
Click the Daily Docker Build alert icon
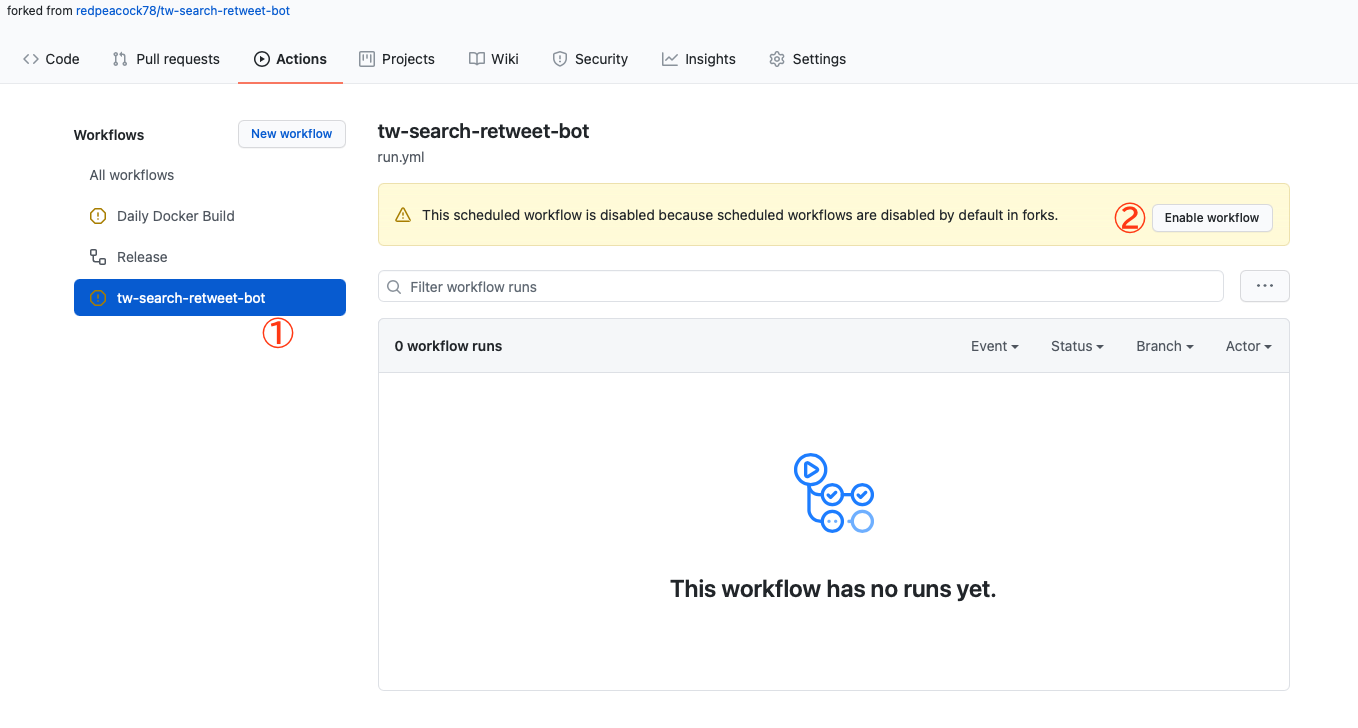point(98,216)
